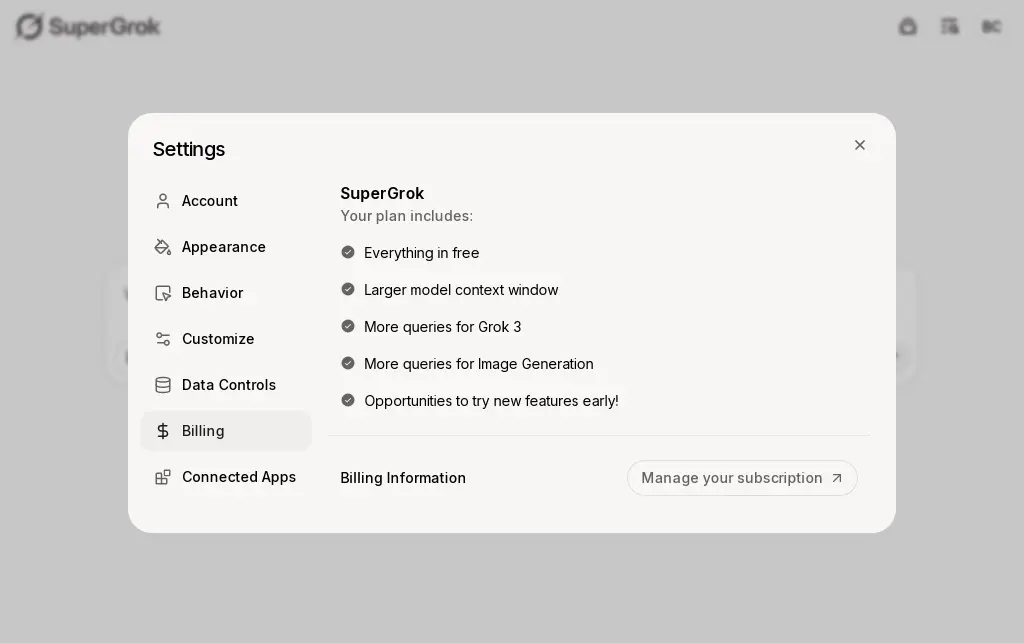1024x643 pixels.
Task: Click Manage your subscription button
Action: [x=742, y=478]
